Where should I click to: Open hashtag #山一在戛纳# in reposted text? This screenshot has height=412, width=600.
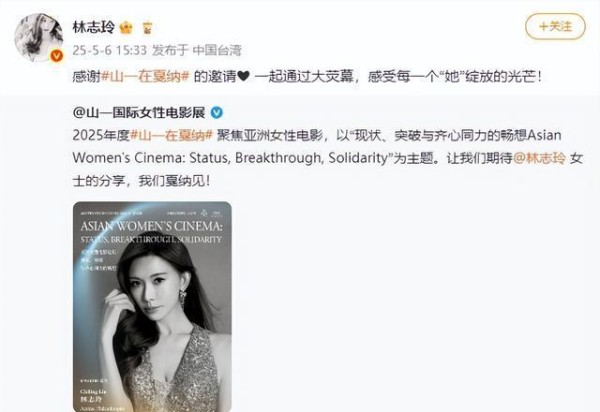[171, 135]
